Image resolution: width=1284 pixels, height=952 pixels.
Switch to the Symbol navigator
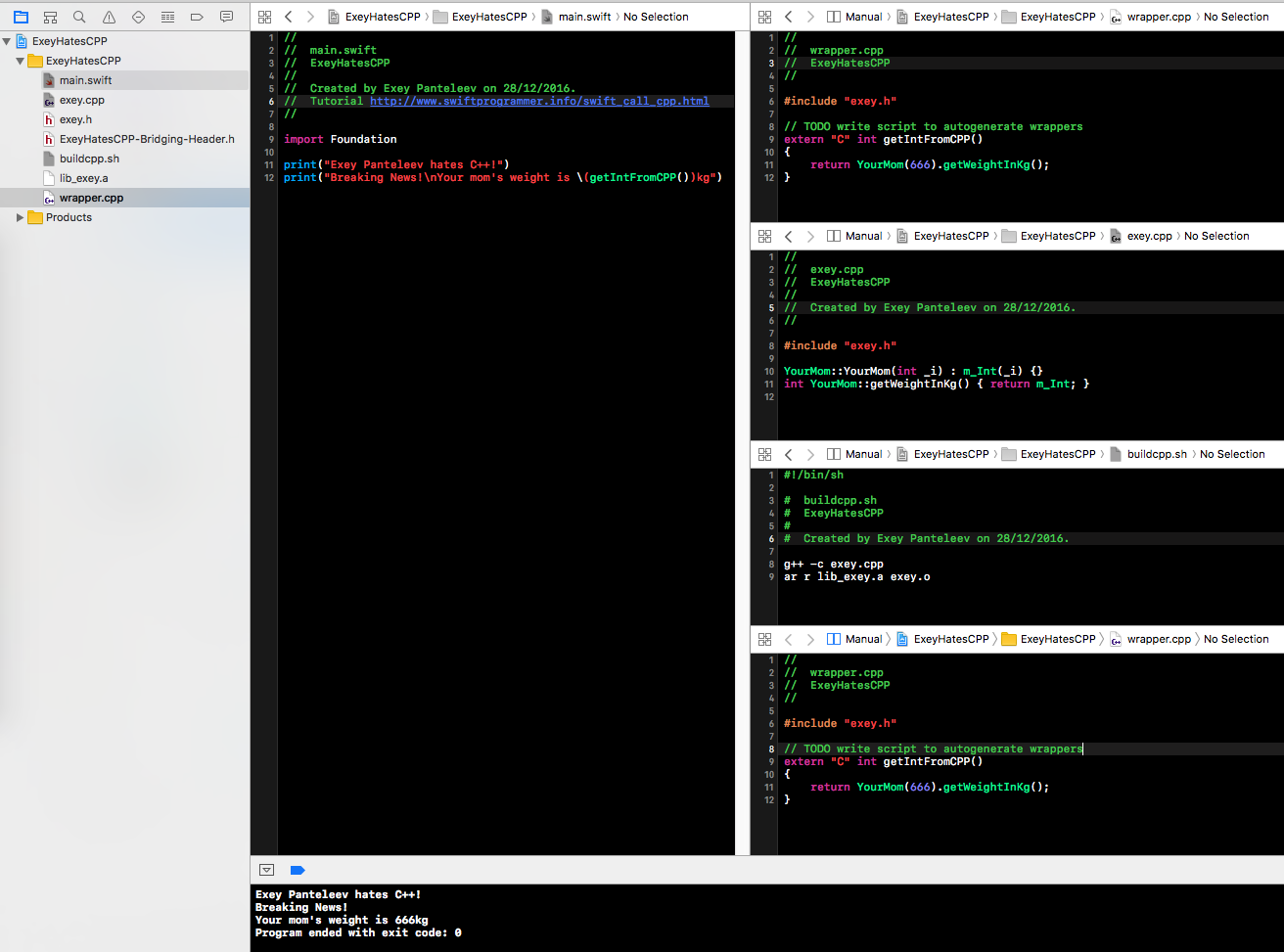click(50, 17)
